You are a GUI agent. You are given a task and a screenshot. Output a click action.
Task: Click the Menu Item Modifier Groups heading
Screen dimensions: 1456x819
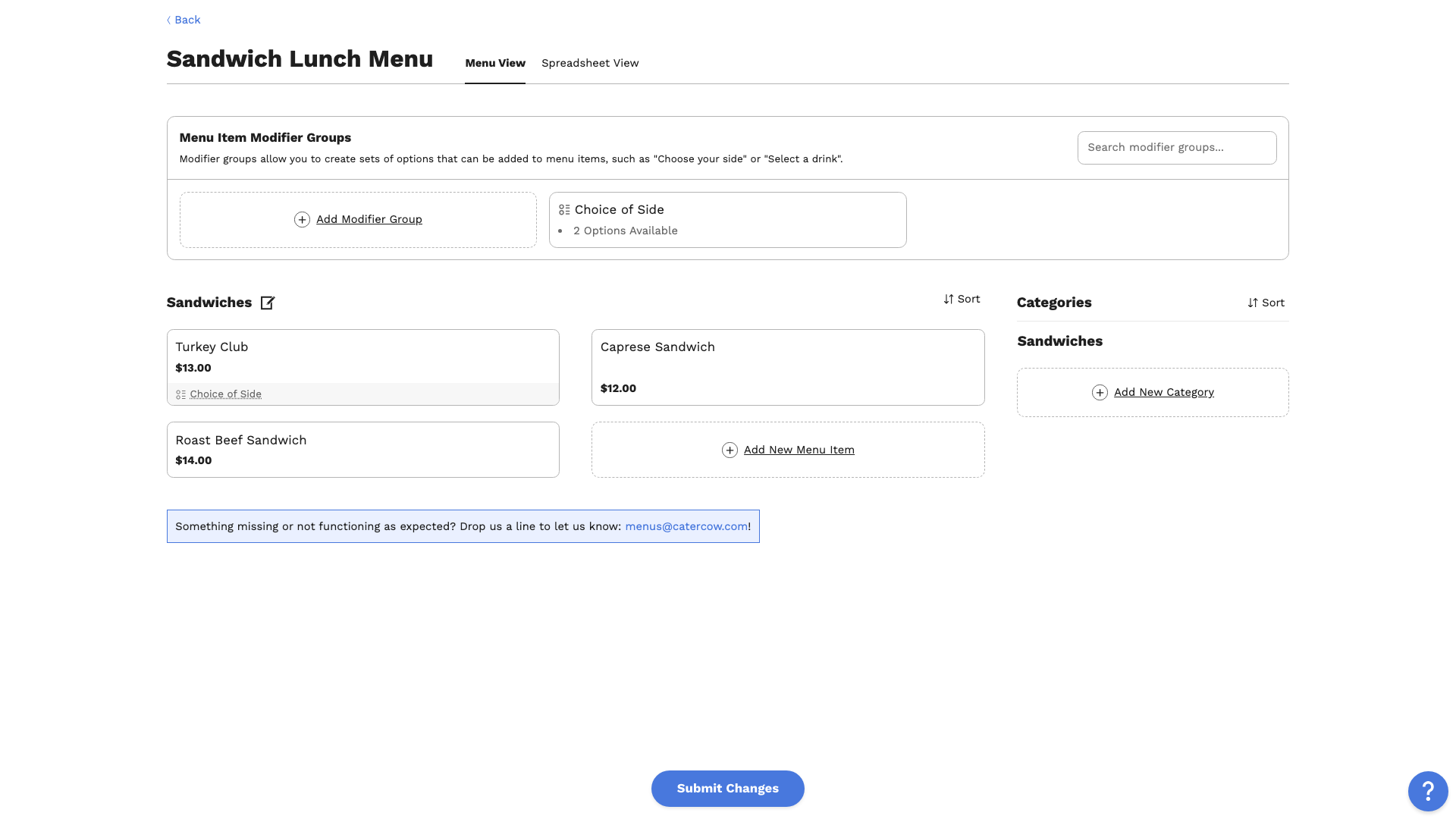click(x=265, y=137)
